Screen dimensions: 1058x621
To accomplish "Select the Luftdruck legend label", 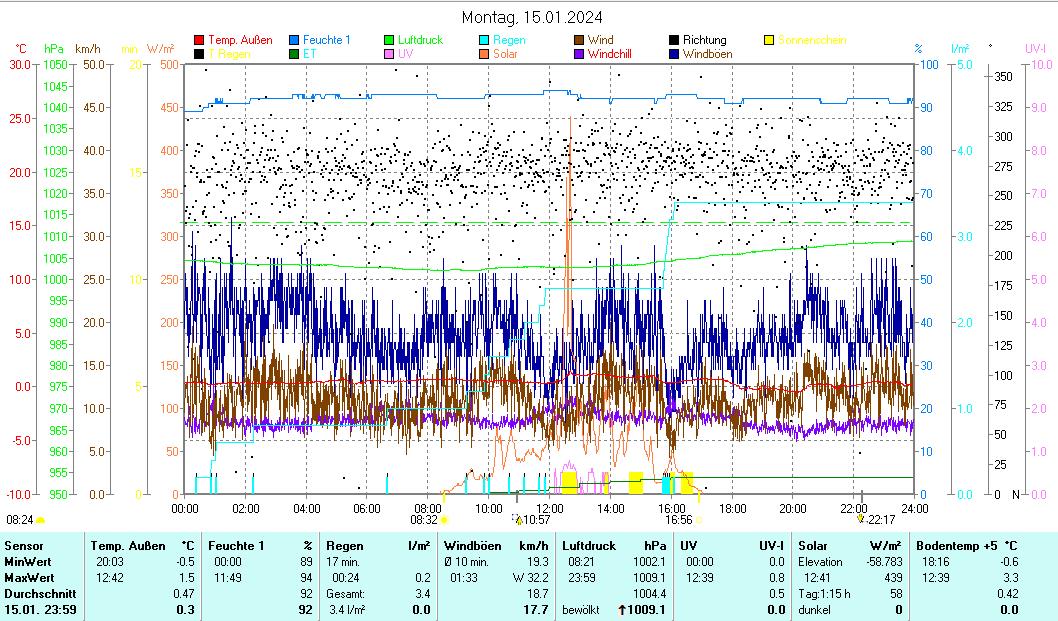I will [x=419, y=40].
